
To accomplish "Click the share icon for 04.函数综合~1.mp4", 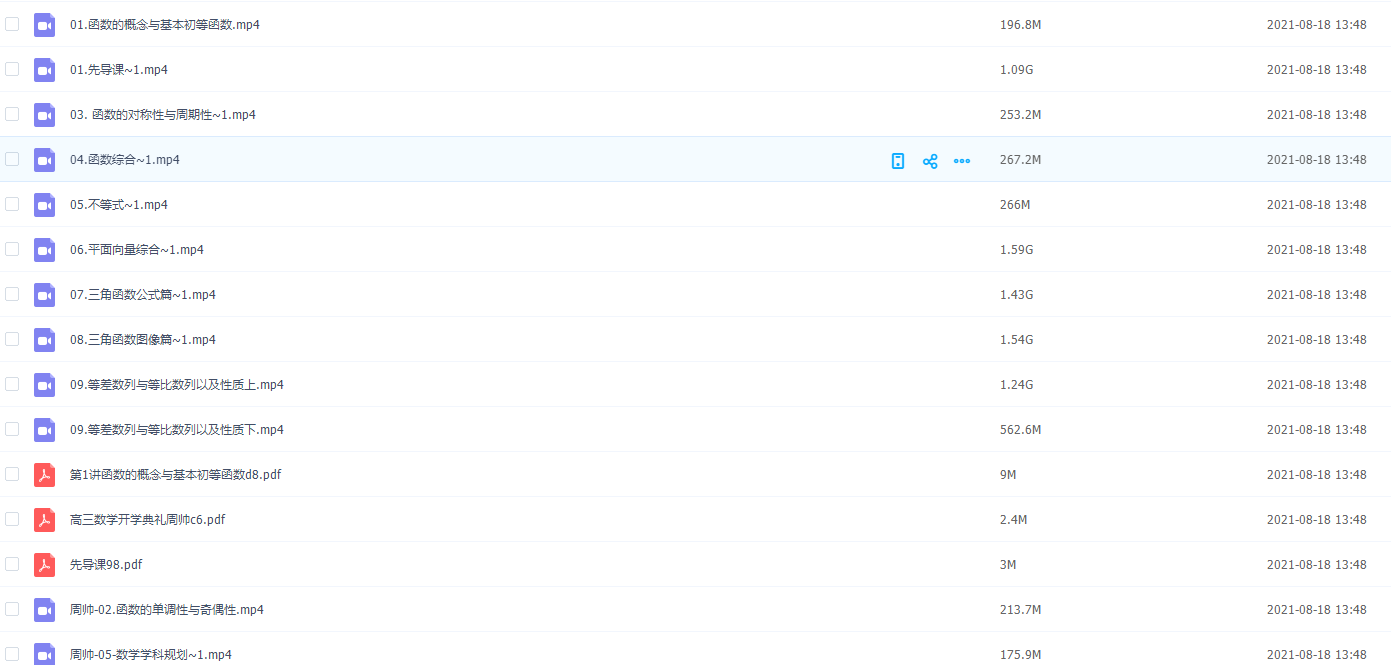I will click(x=930, y=160).
